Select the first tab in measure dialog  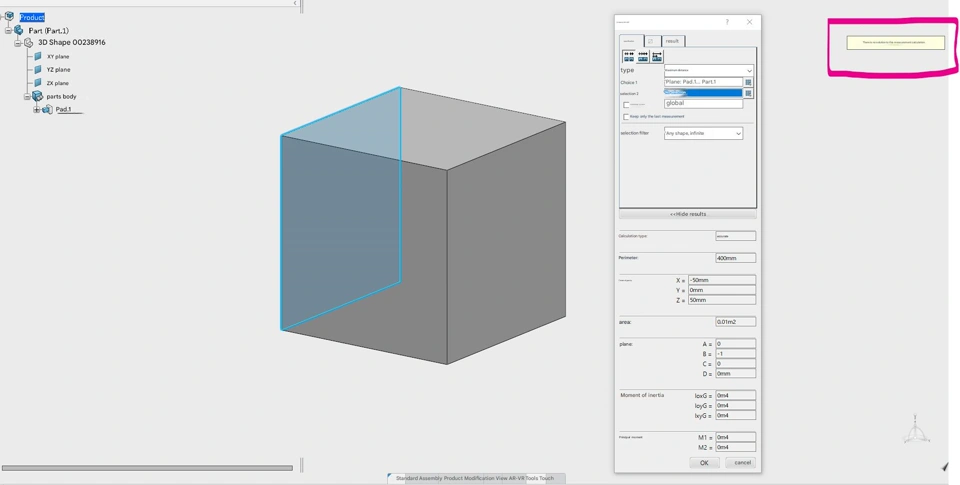coord(631,41)
